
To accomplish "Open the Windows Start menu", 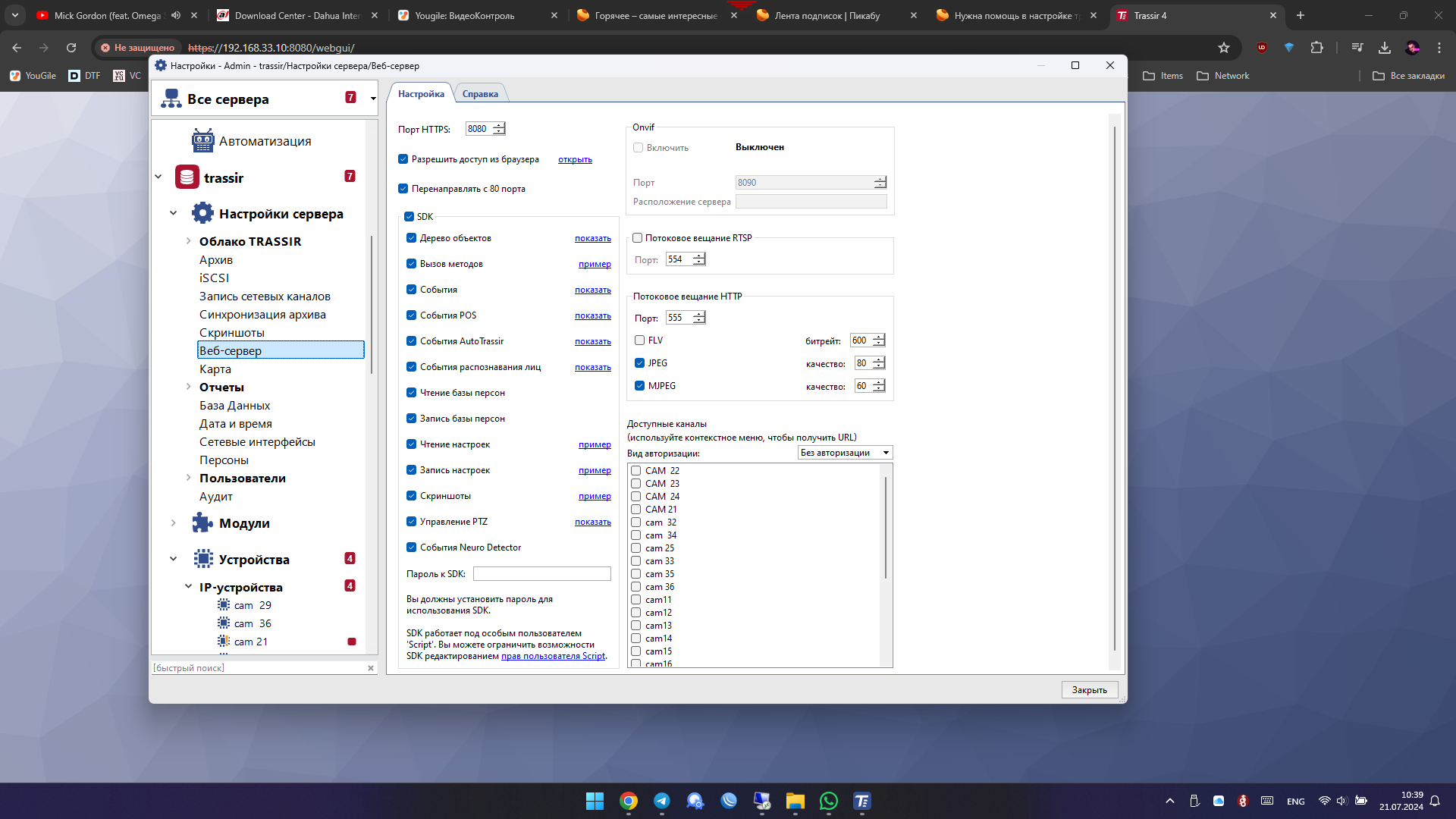I will click(595, 801).
